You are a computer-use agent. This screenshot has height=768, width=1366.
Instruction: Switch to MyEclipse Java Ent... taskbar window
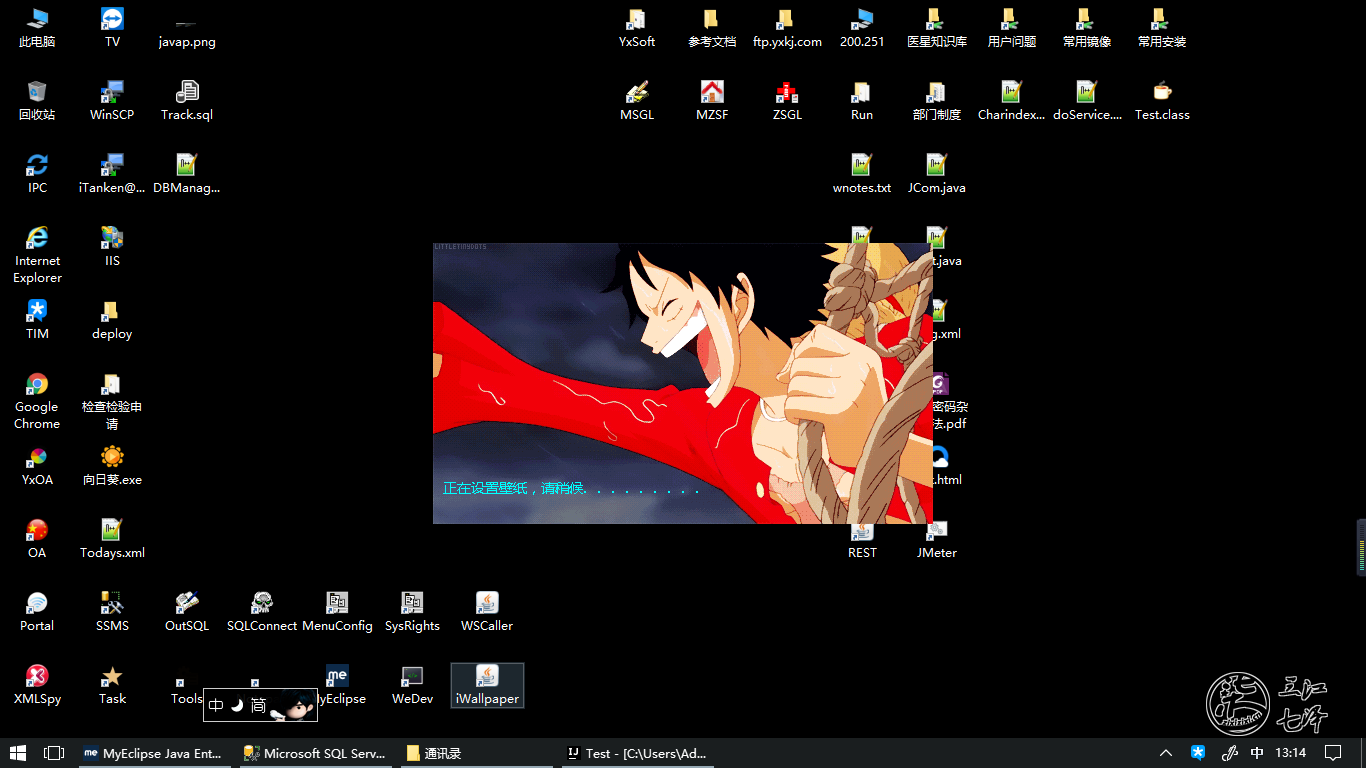[155, 753]
